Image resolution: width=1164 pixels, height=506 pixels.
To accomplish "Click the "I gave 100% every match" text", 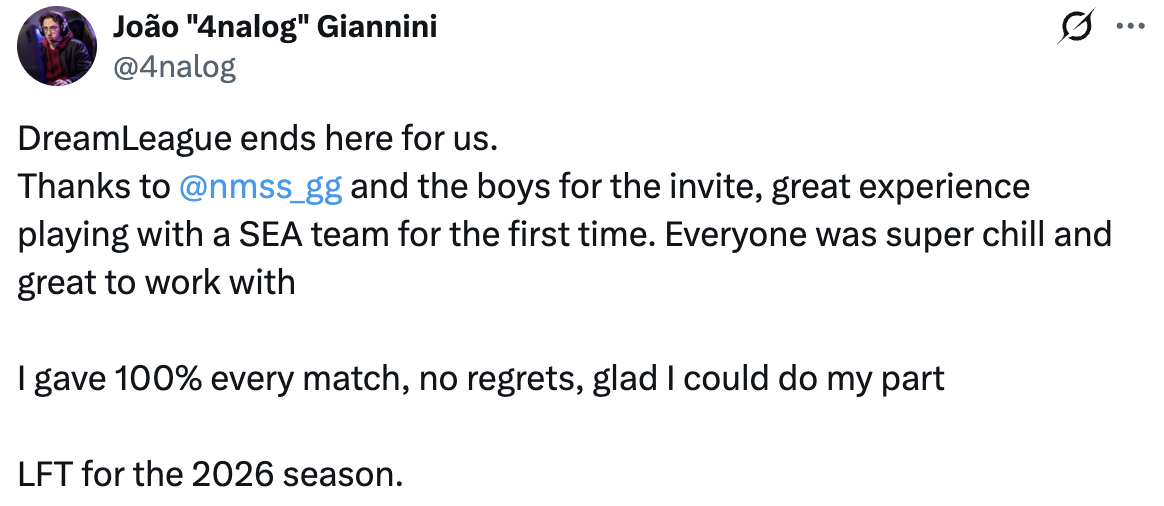I will [202, 378].
